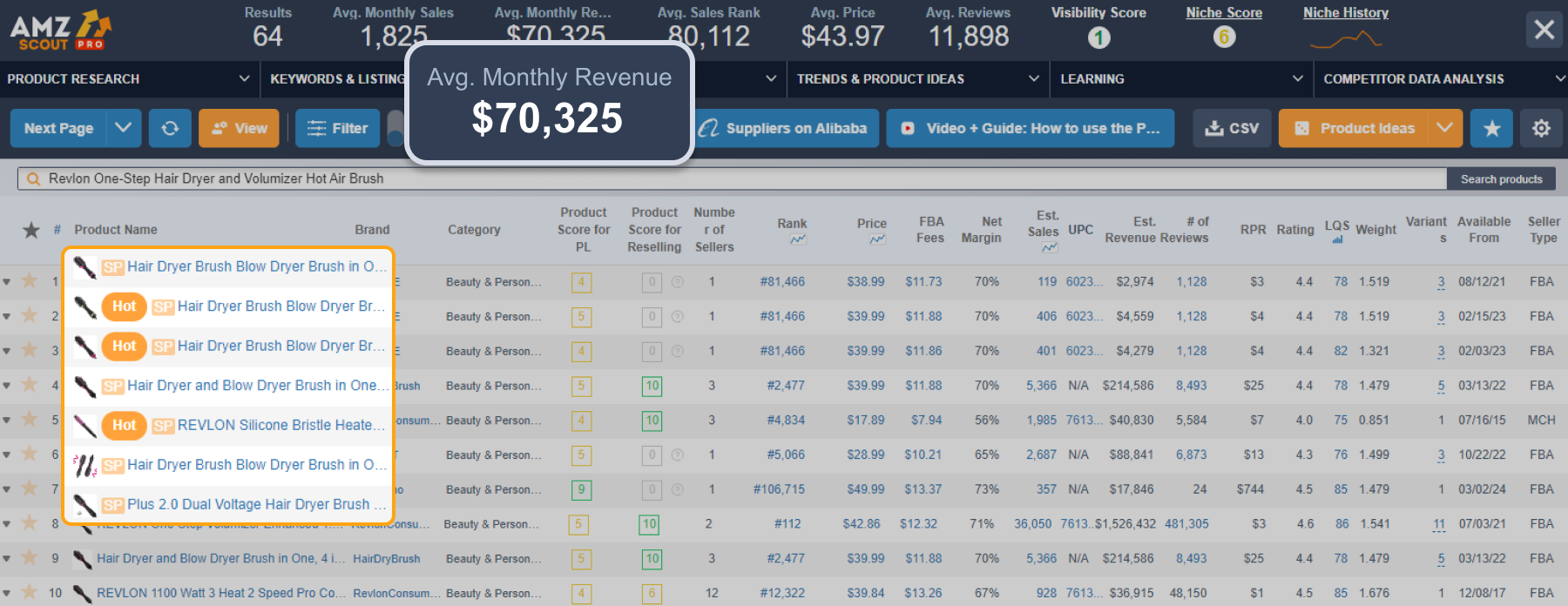Click the Next Page button
Screen dimensions: 1568x606
click(x=58, y=128)
